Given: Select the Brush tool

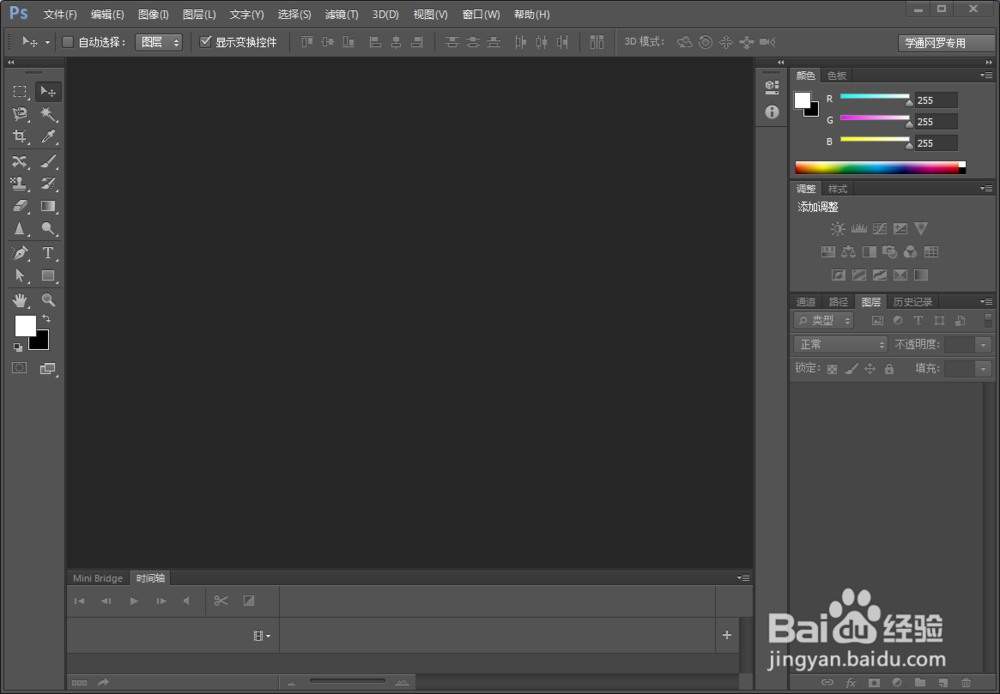Looking at the screenshot, I should [48, 161].
